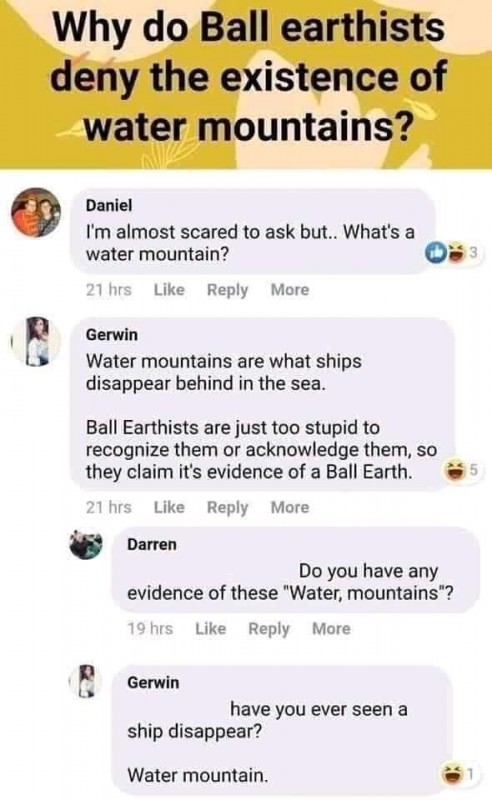Click the 19 hrs timestamp
The image size is (492, 800).
pyautogui.click(x=150, y=629)
